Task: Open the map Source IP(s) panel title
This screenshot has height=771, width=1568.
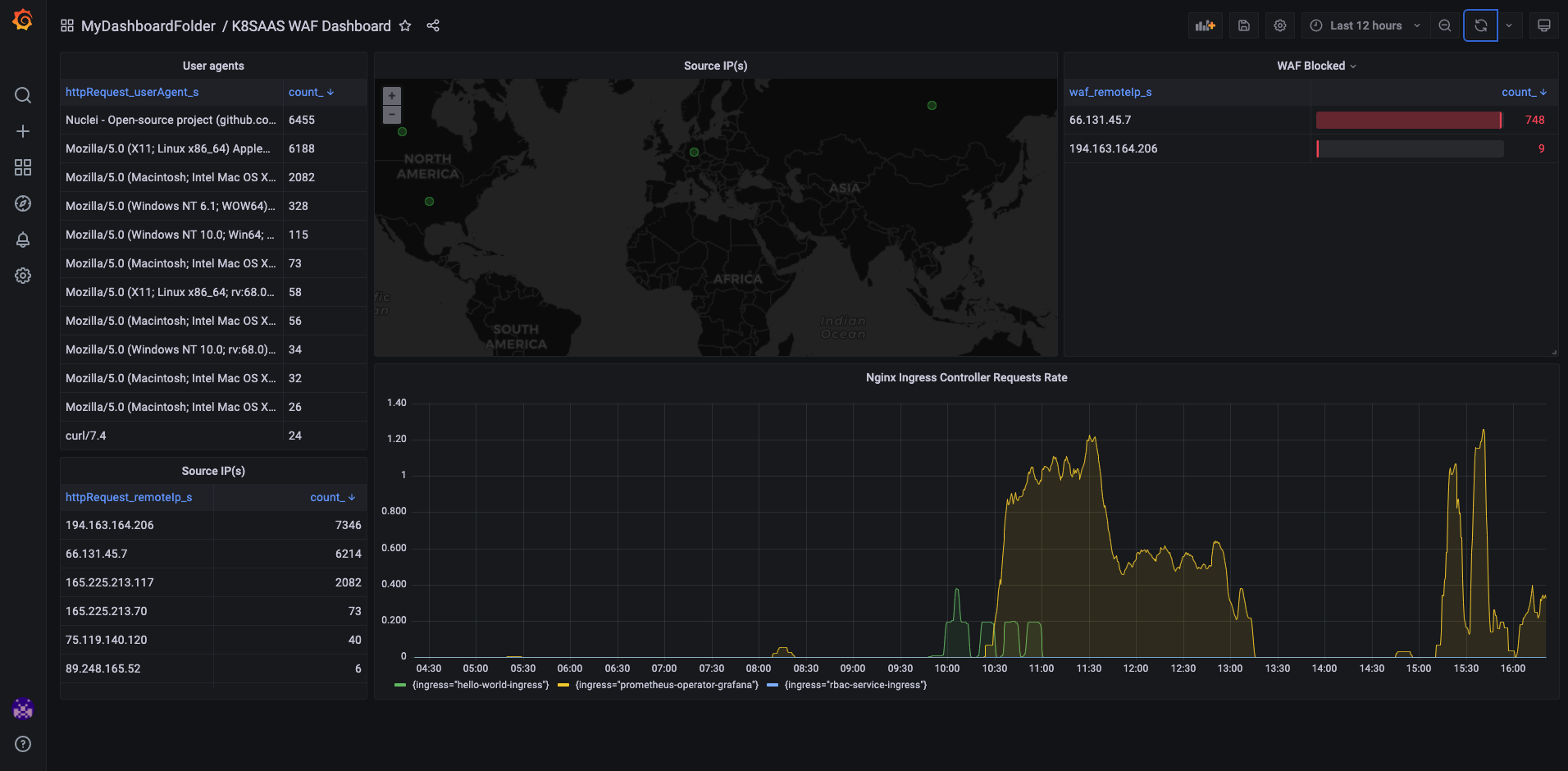Action: coord(715,66)
